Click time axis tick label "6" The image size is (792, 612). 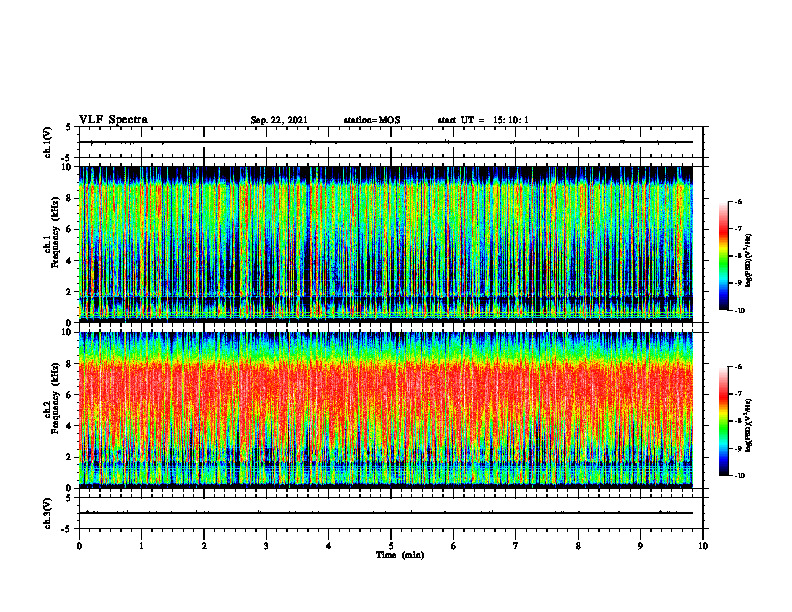click(x=454, y=546)
